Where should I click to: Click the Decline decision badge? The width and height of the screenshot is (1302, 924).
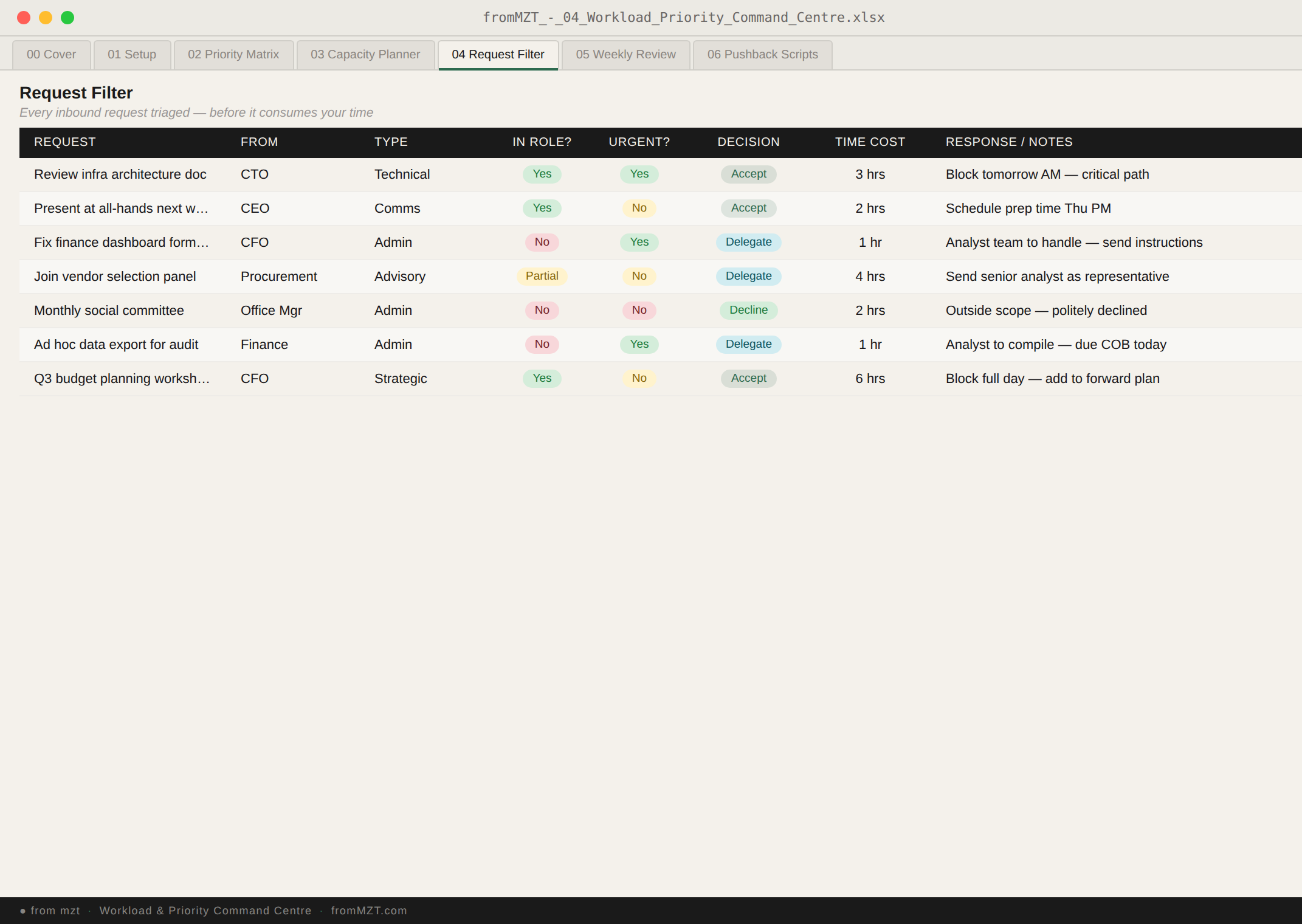(748, 310)
